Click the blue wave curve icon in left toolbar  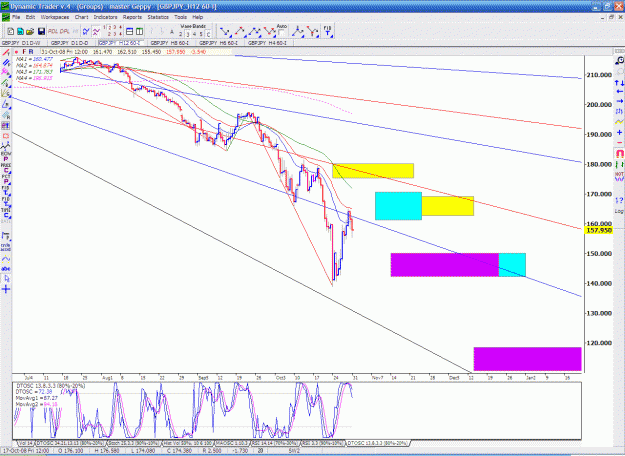tap(6, 259)
